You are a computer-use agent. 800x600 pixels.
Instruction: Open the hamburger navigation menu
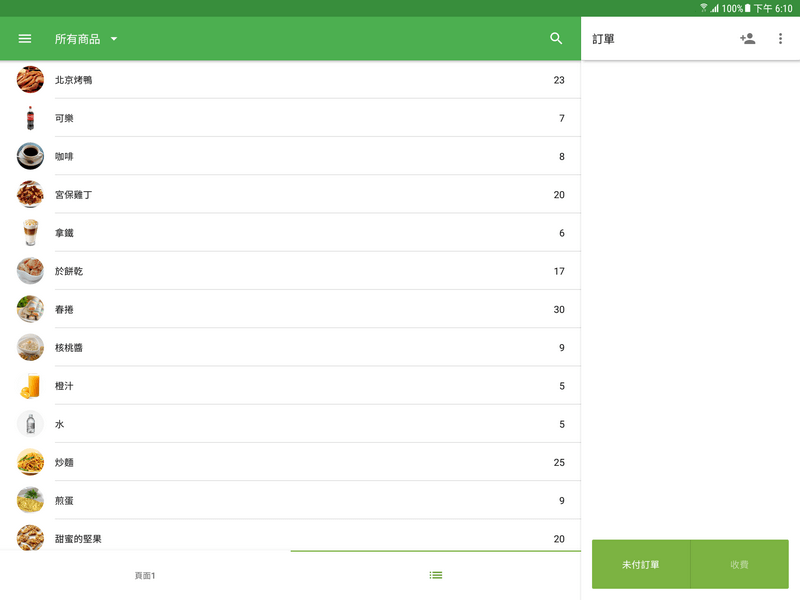pyautogui.click(x=25, y=39)
